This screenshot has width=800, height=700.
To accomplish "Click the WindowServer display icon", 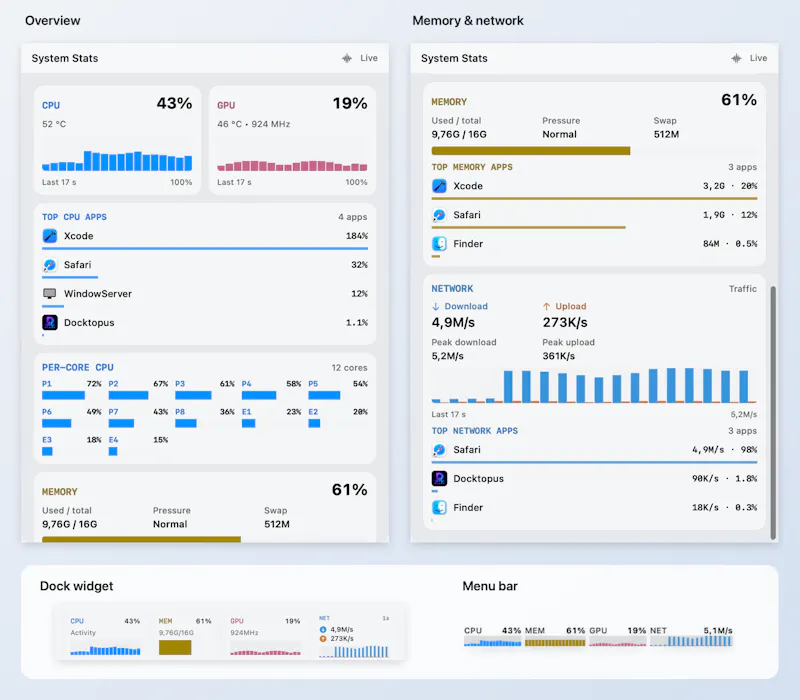I will click(x=50, y=293).
